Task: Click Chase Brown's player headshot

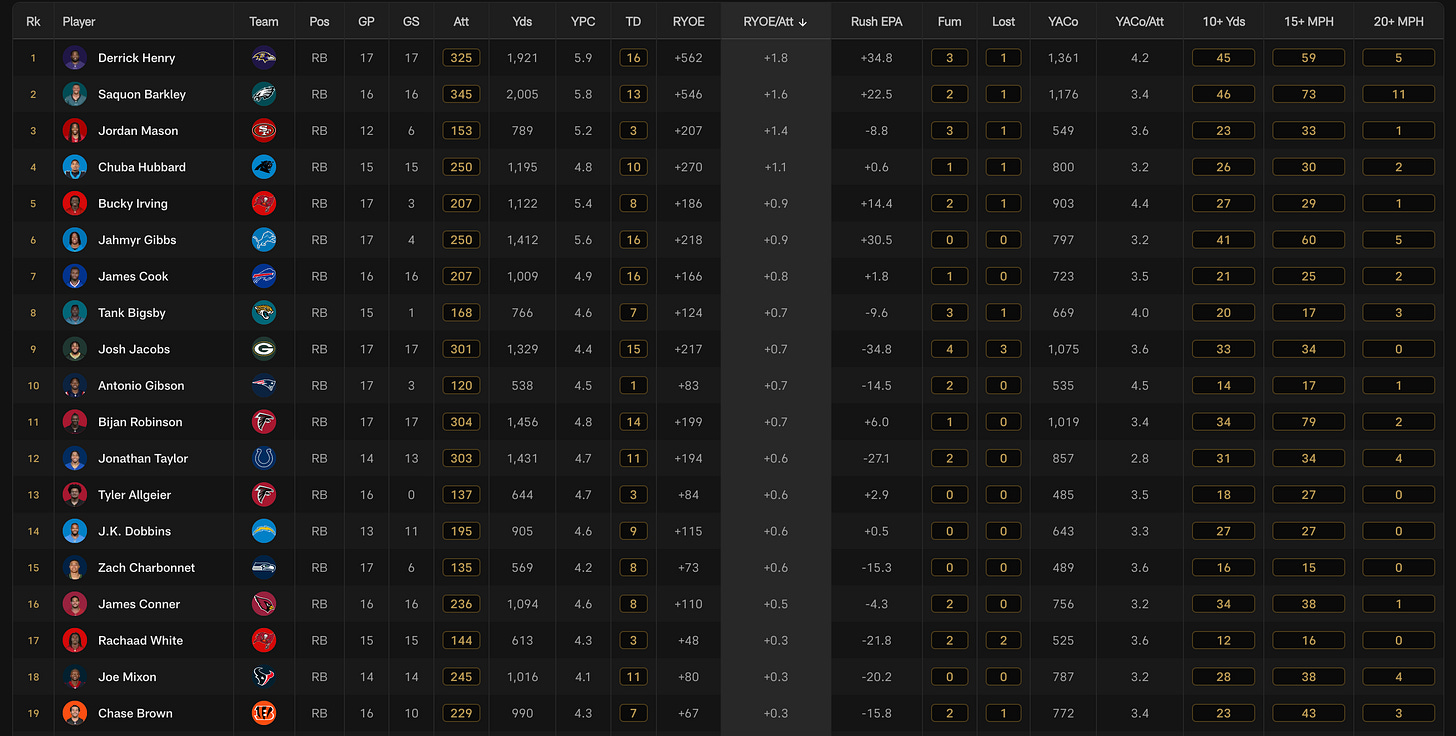Action: coord(75,713)
